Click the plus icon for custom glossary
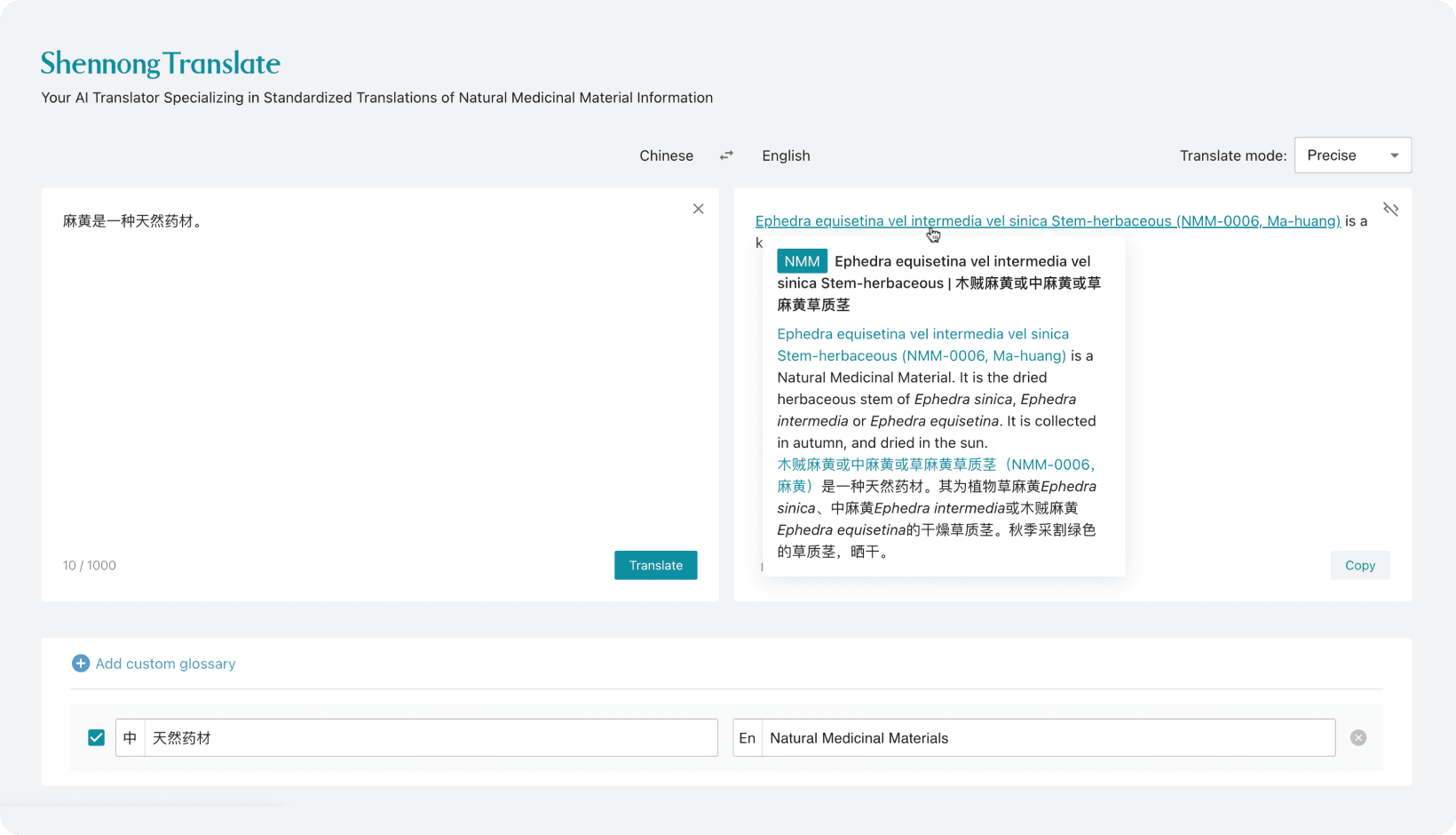The height and width of the screenshot is (835, 1456). pyautogui.click(x=81, y=664)
